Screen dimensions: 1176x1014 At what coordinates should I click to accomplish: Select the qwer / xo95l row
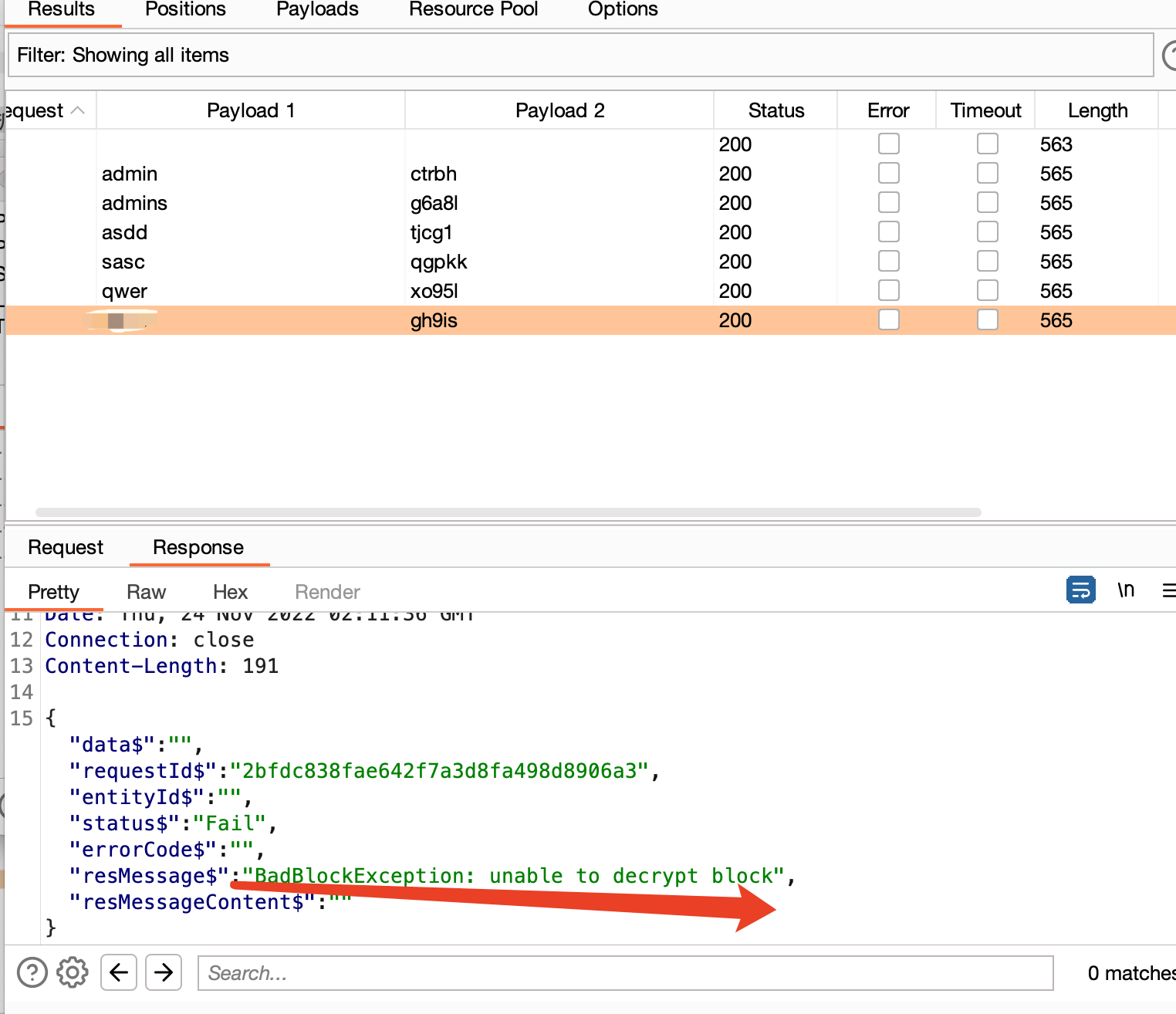[590, 291]
